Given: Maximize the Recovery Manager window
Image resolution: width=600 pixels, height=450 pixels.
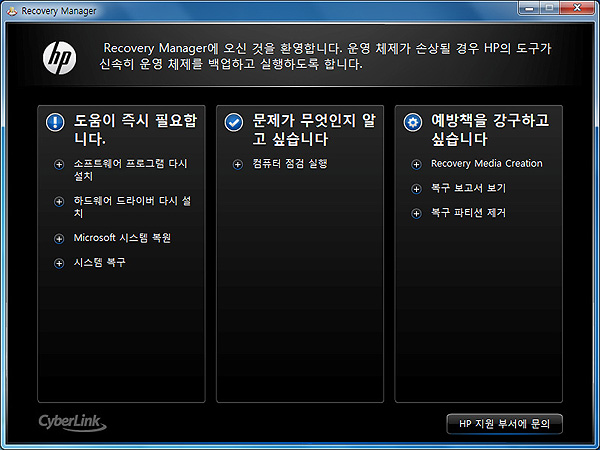Looking at the screenshot, I should 549,8.
